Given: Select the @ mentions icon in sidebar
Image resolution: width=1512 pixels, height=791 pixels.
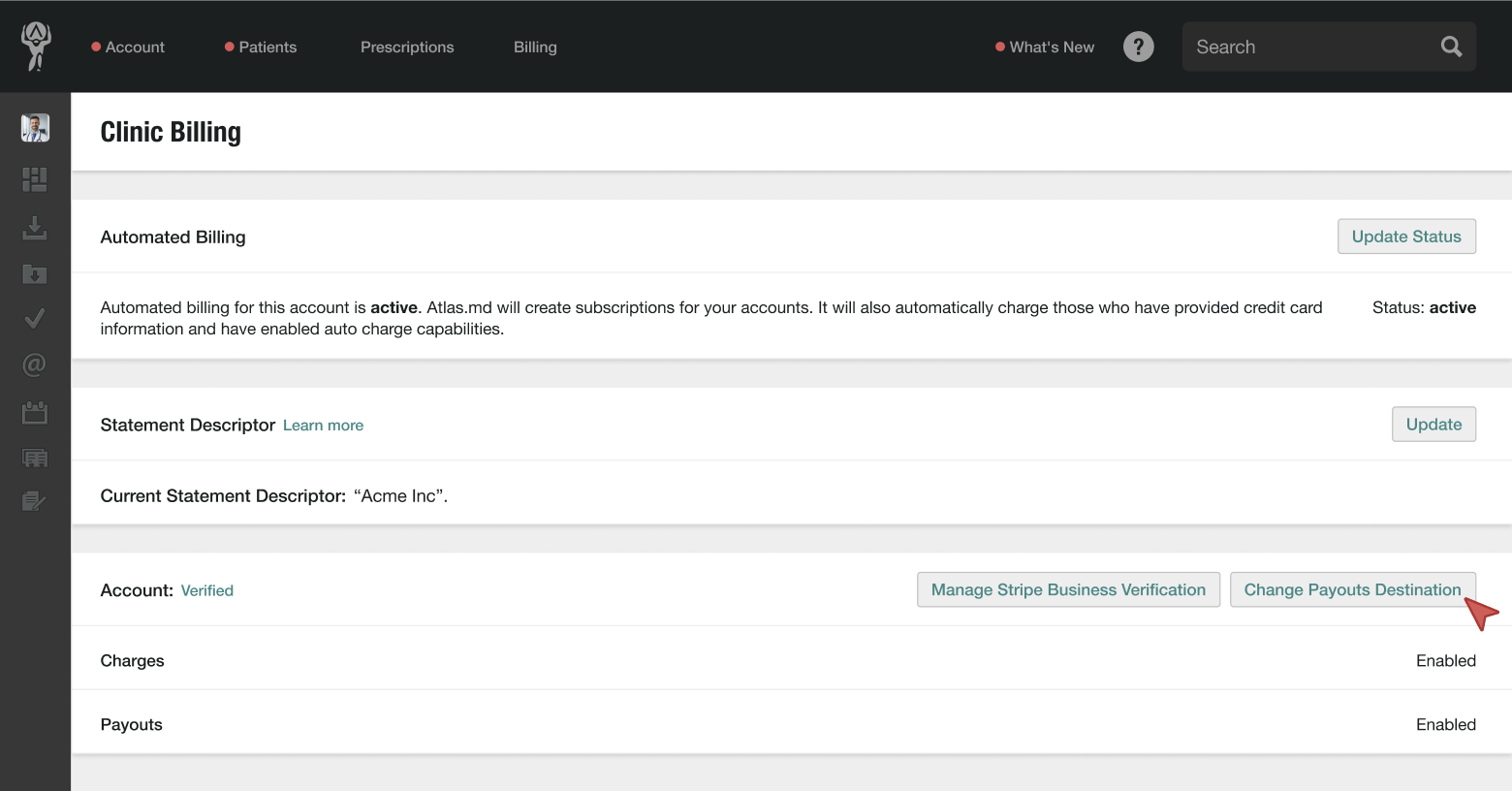Looking at the screenshot, I should (35, 364).
